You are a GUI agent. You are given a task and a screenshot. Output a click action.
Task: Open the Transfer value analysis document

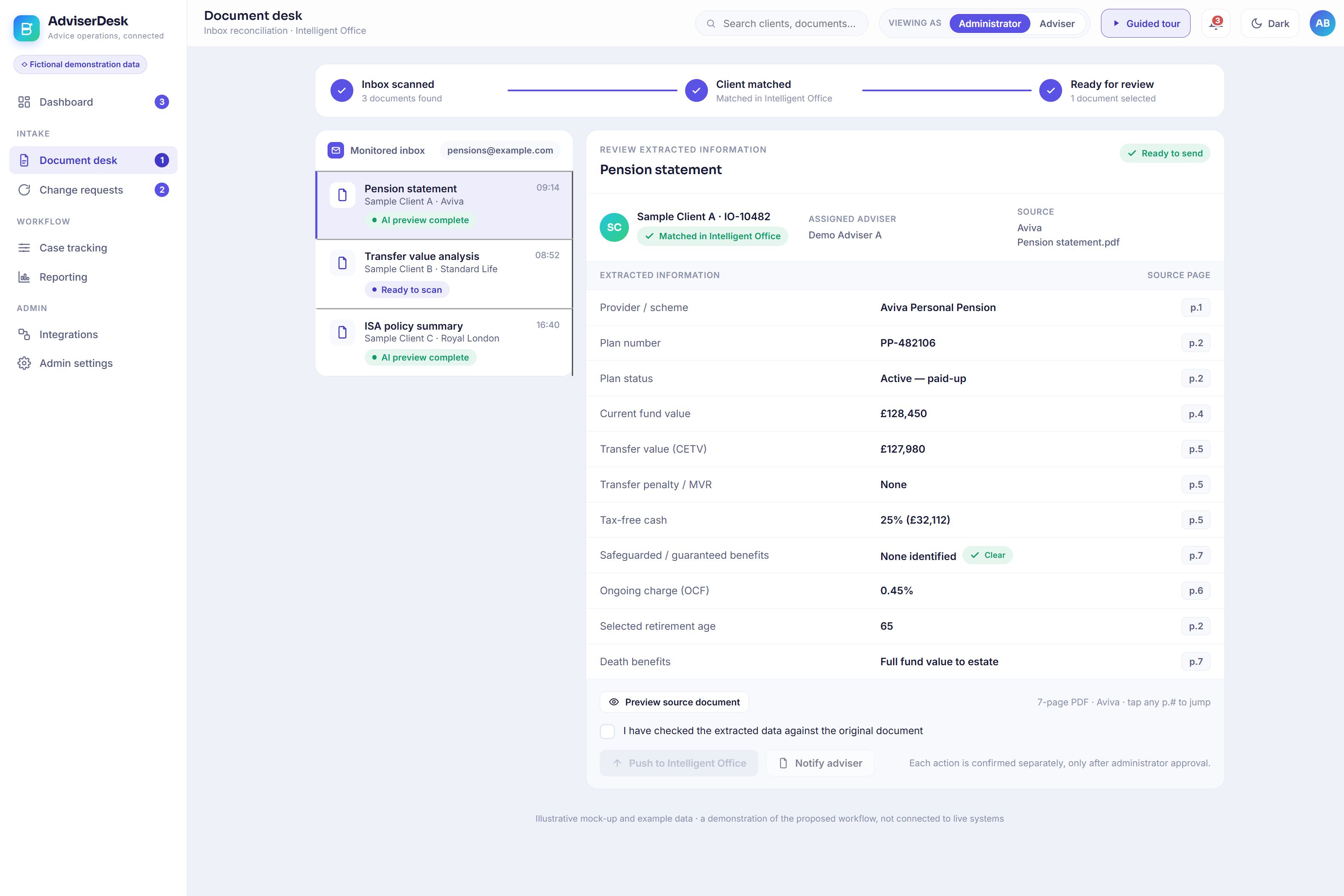pos(444,274)
